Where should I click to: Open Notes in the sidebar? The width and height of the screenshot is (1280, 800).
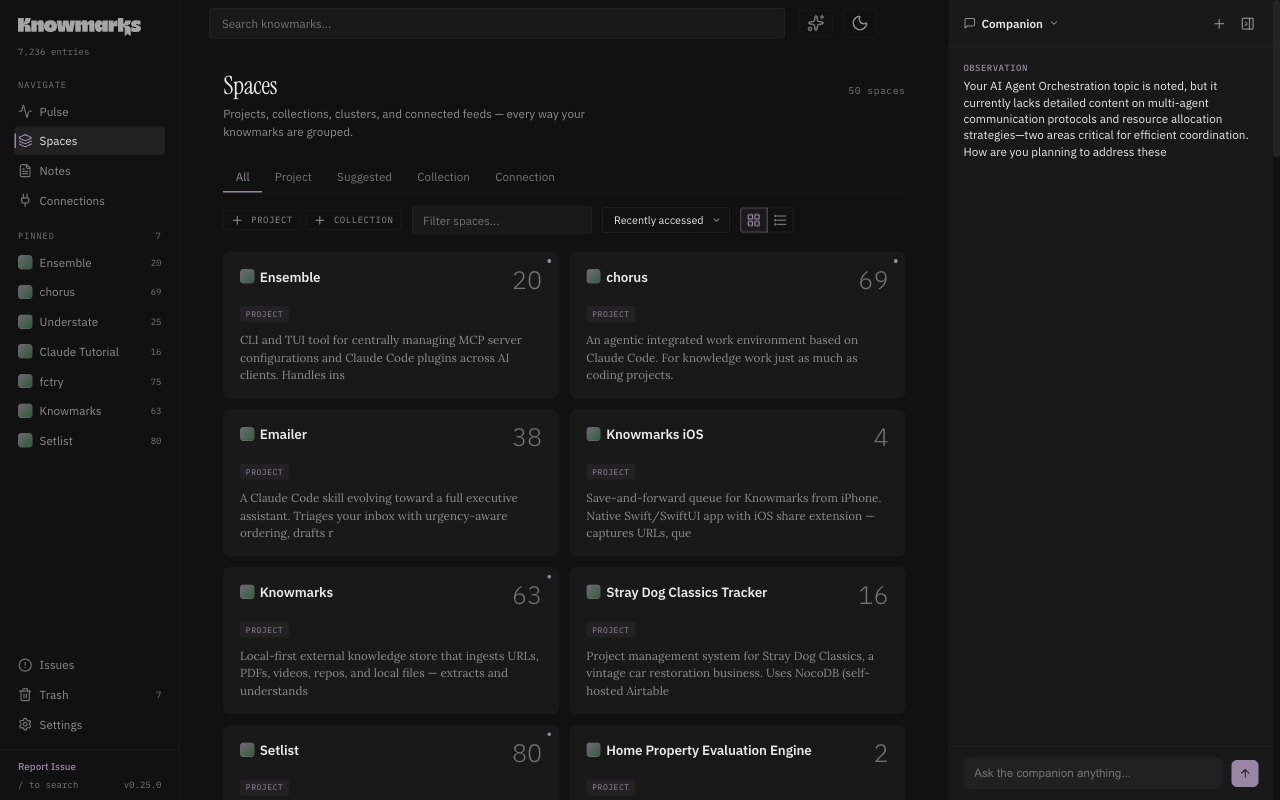click(x=90, y=171)
